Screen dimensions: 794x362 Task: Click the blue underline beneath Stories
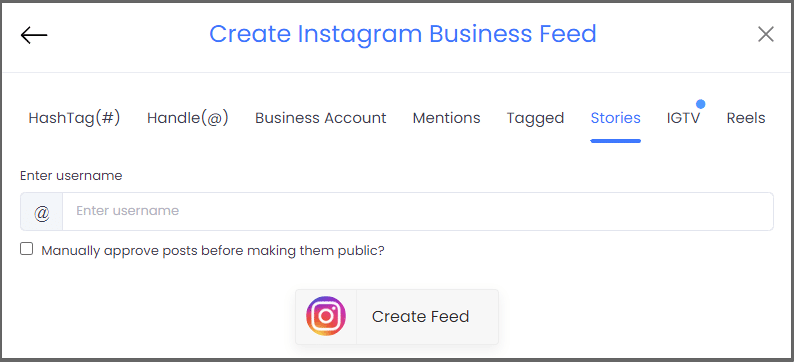click(x=615, y=141)
